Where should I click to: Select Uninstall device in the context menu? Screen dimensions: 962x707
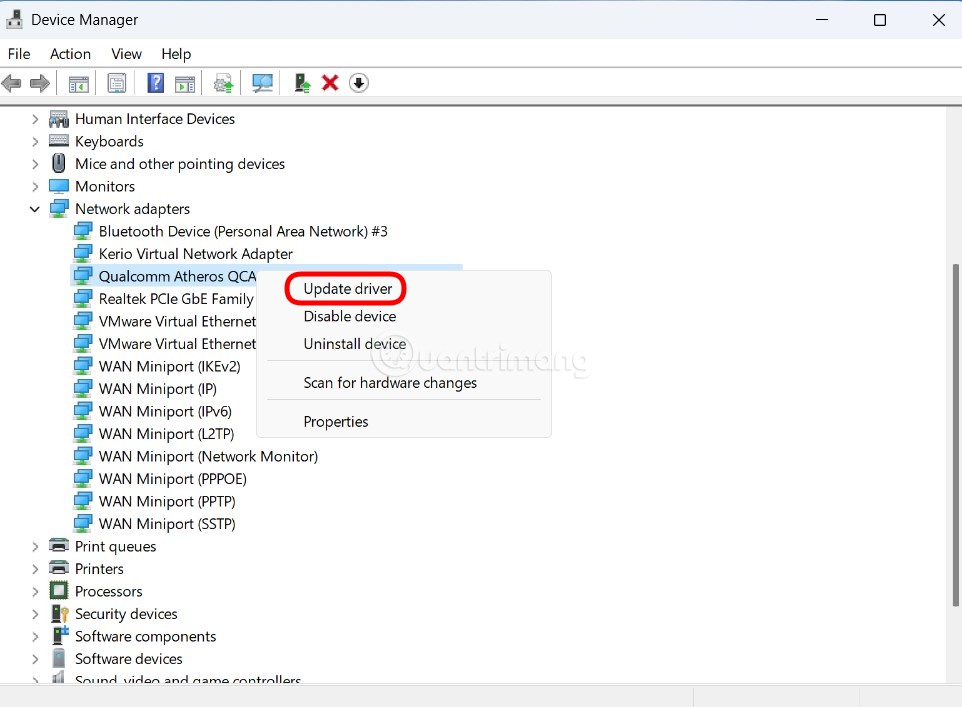(x=355, y=343)
